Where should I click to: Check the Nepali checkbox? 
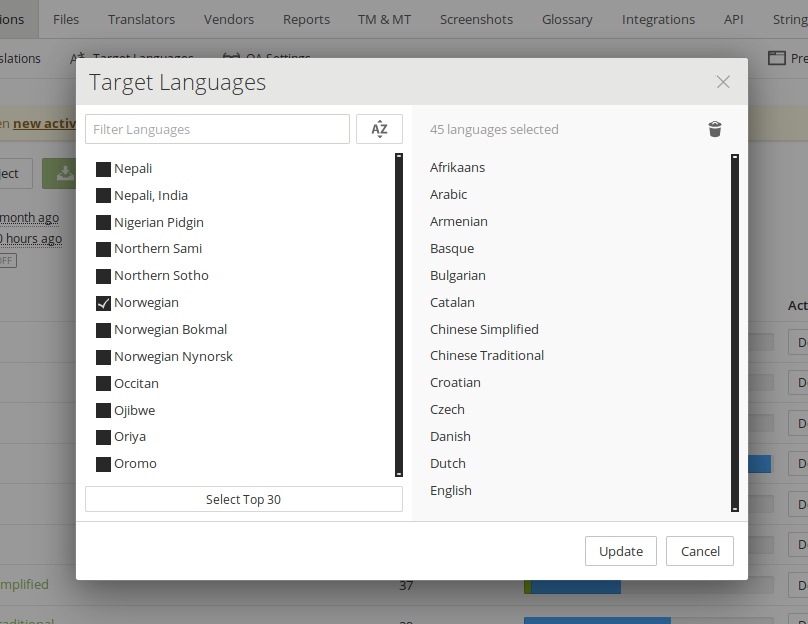coord(103,169)
